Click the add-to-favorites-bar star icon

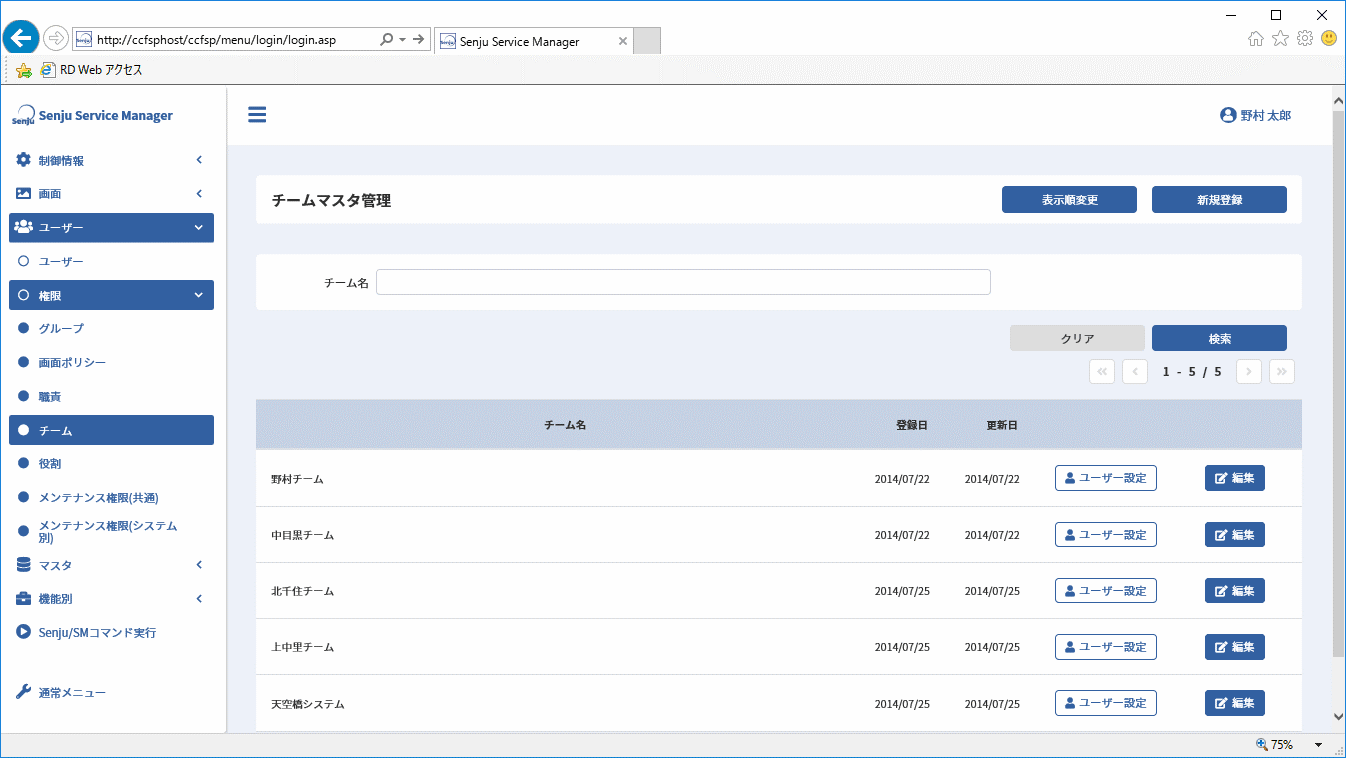point(24,70)
